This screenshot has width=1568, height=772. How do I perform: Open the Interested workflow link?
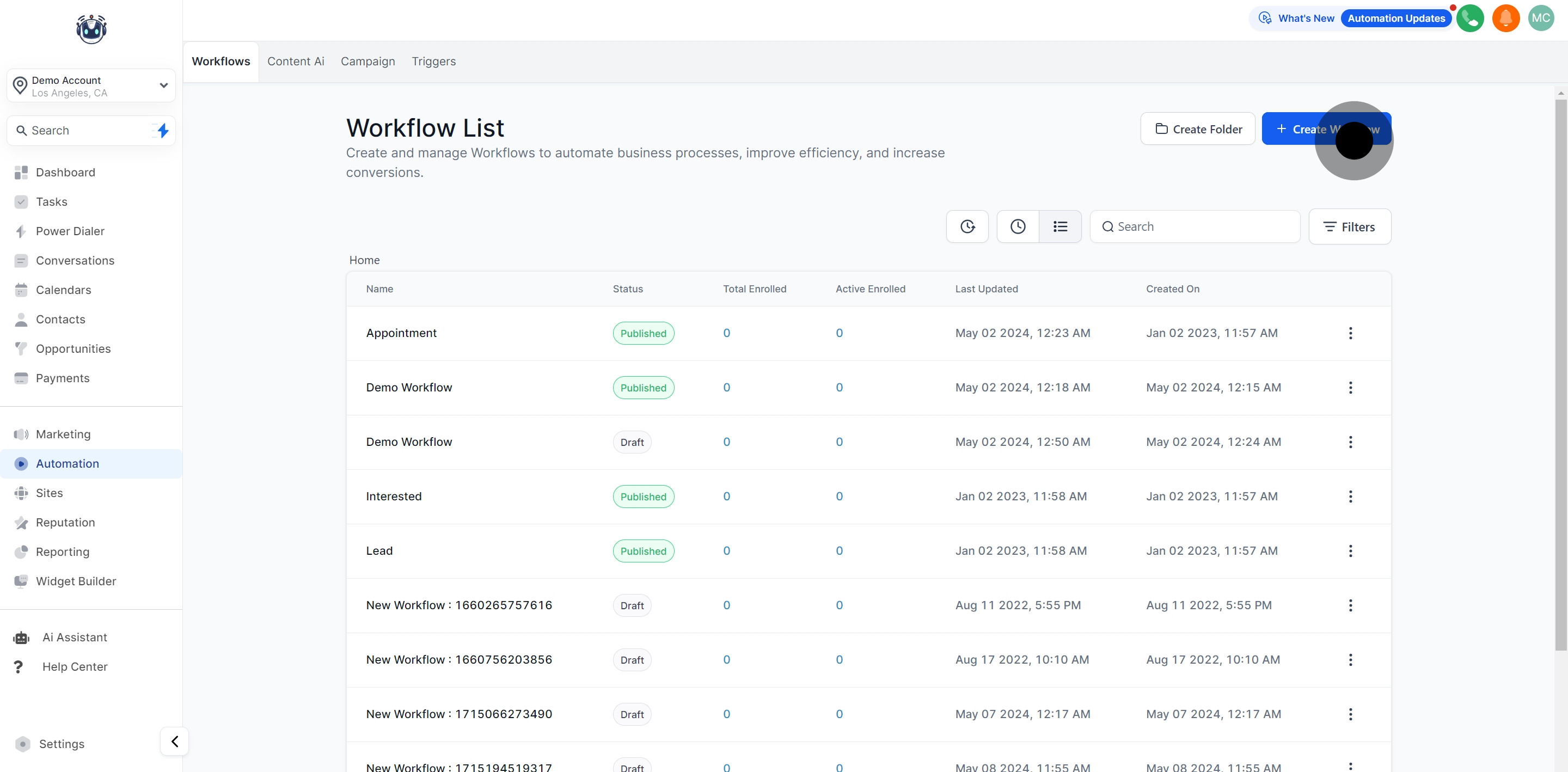[x=393, y=496]
